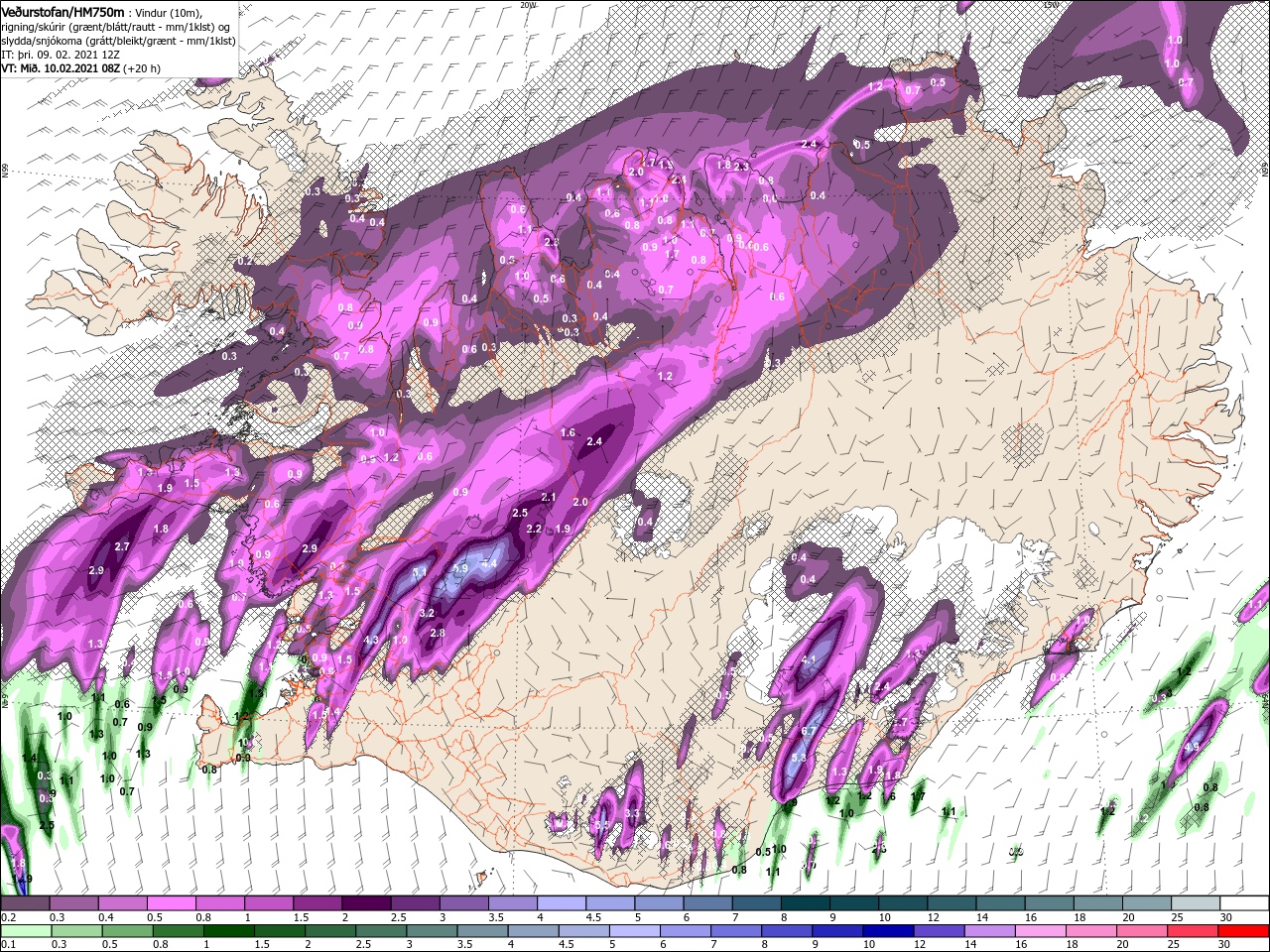This screenshot has height=952, width=1270.
Task: Click the Veðurstofan/HM750m title text
Action: point(63,12)
